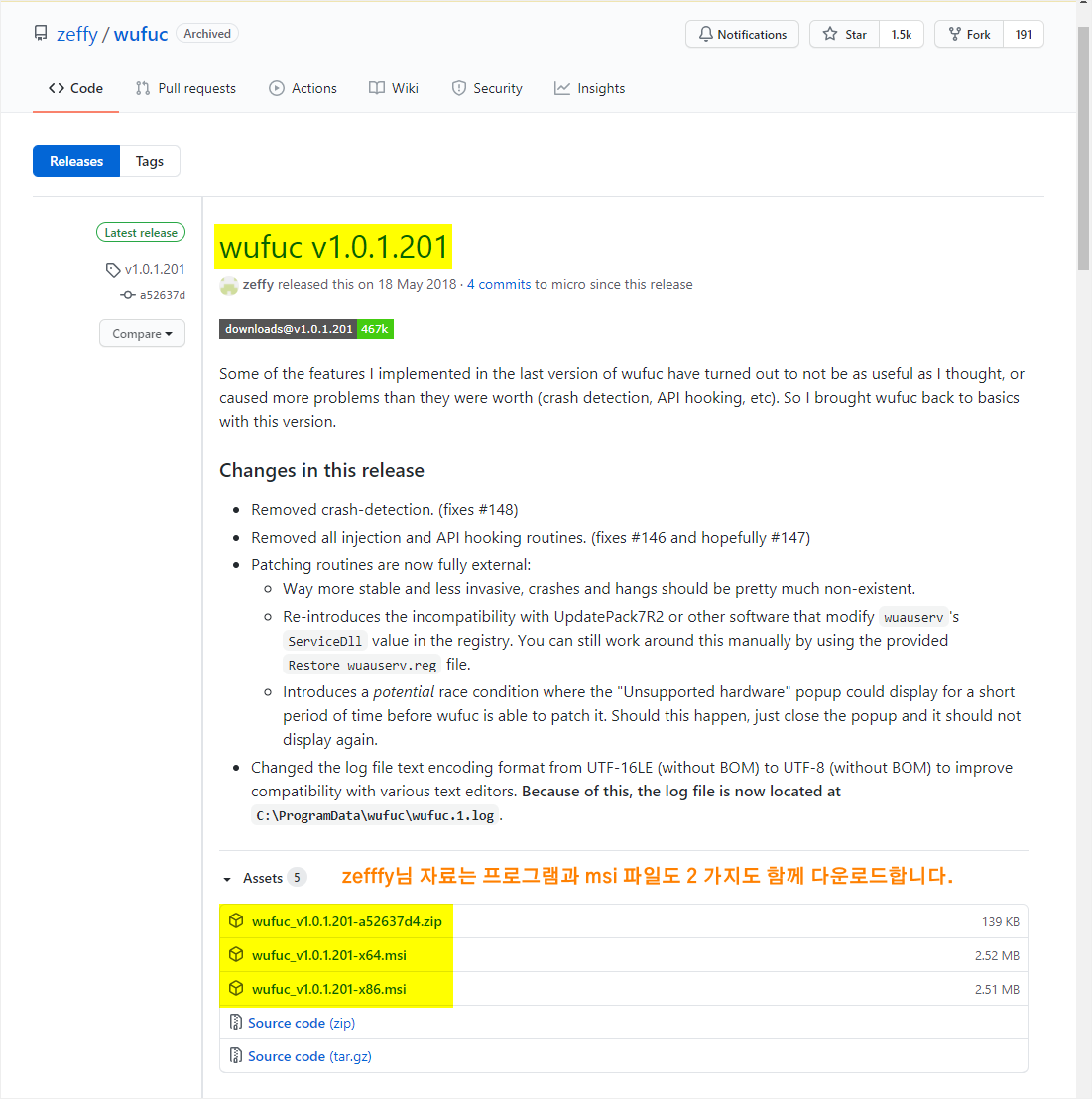
Task: Click the book icon for Wiki
Action: pos(377,88)
